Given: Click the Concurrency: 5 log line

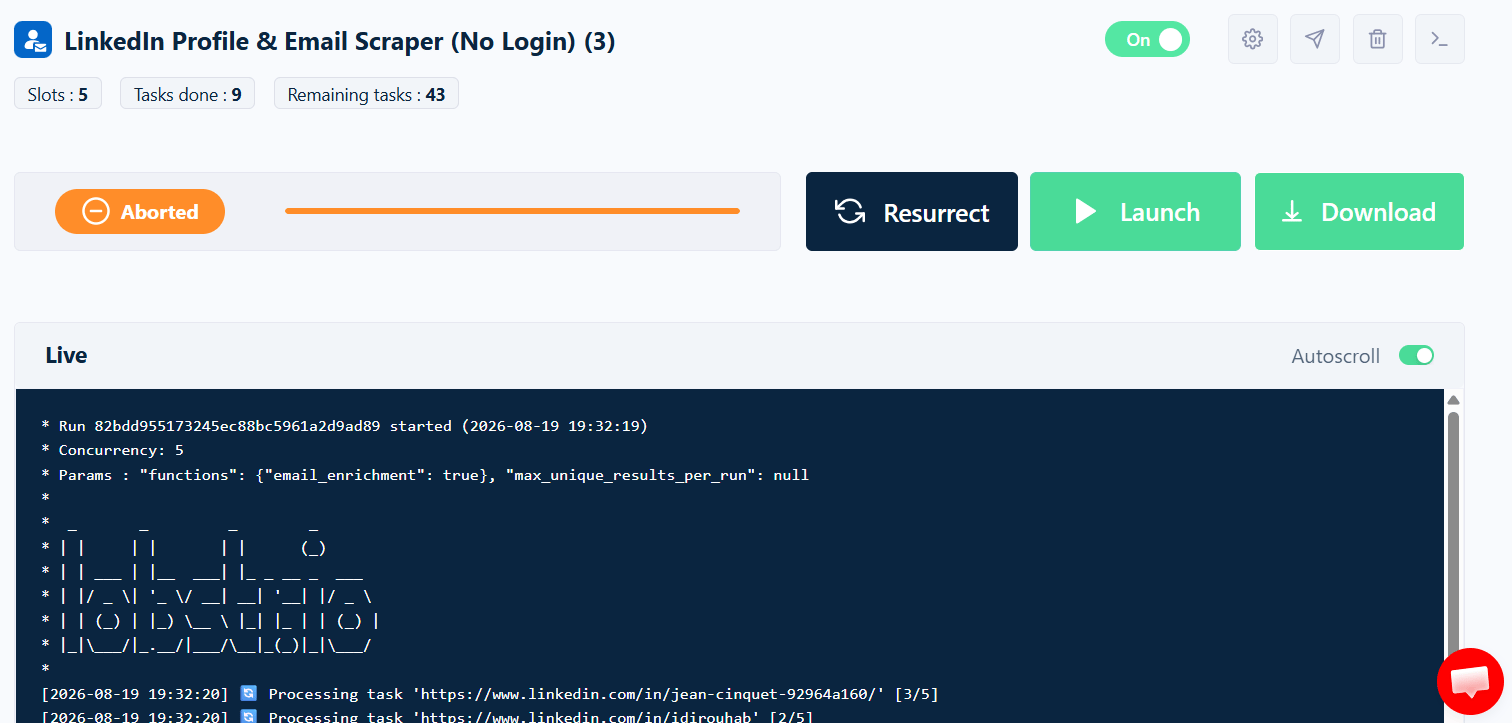Looking at the screenshot, I should [x=112, y=450].
